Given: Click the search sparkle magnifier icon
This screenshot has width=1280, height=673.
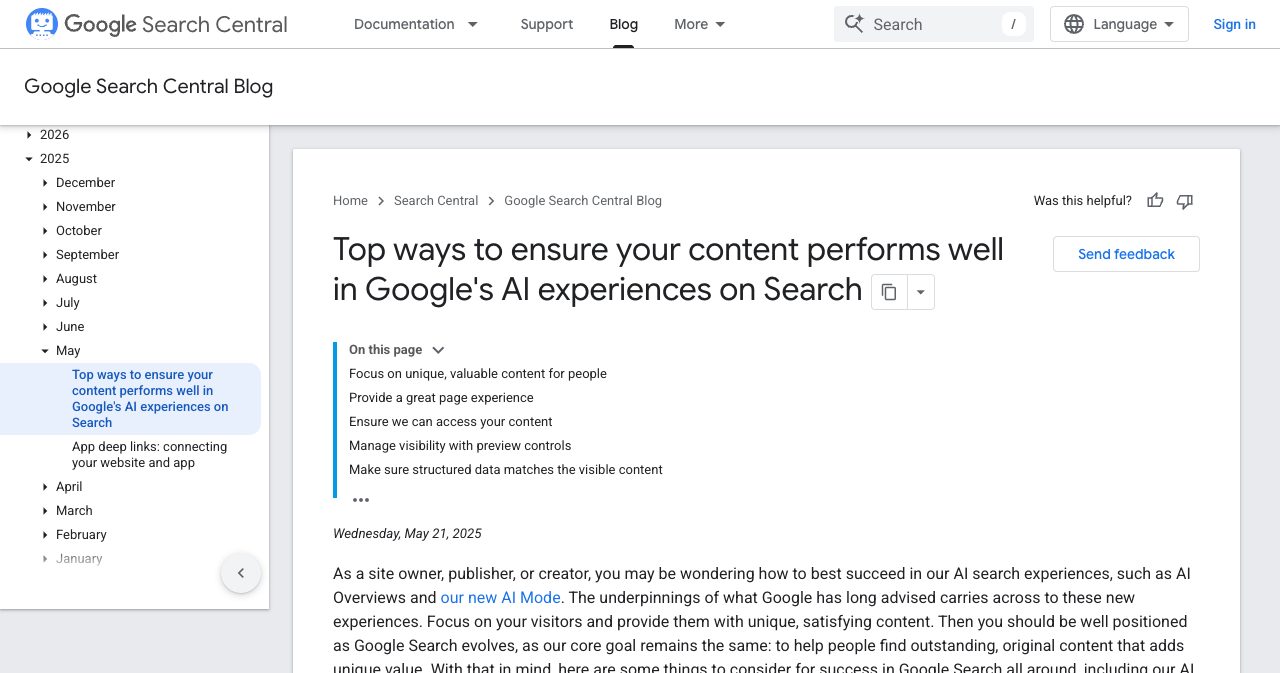Looking at the screenshot, I should (854, 24).
